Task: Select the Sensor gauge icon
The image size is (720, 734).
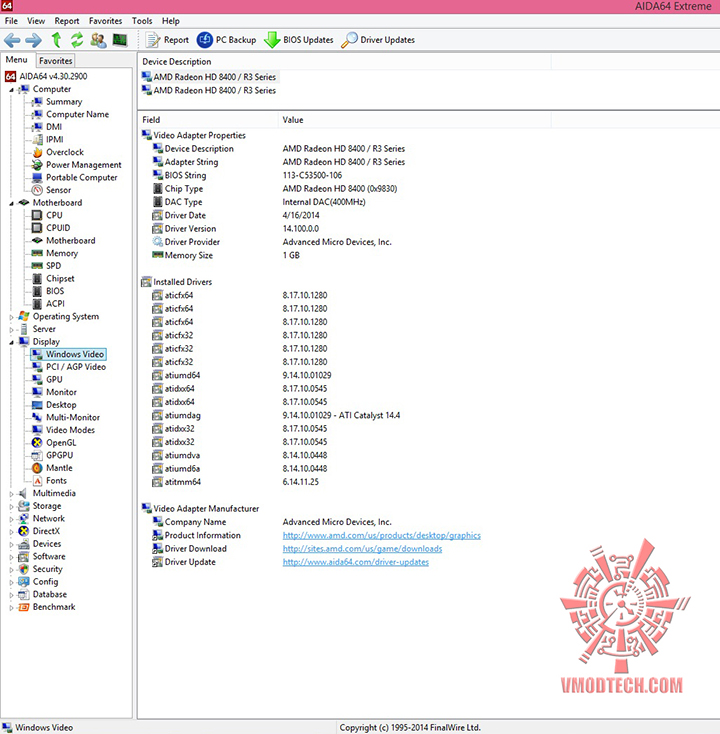Action: point(37,190)
